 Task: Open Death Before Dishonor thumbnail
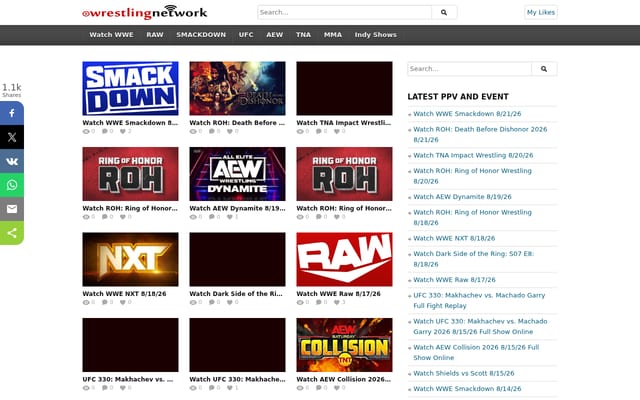(237, 88)
